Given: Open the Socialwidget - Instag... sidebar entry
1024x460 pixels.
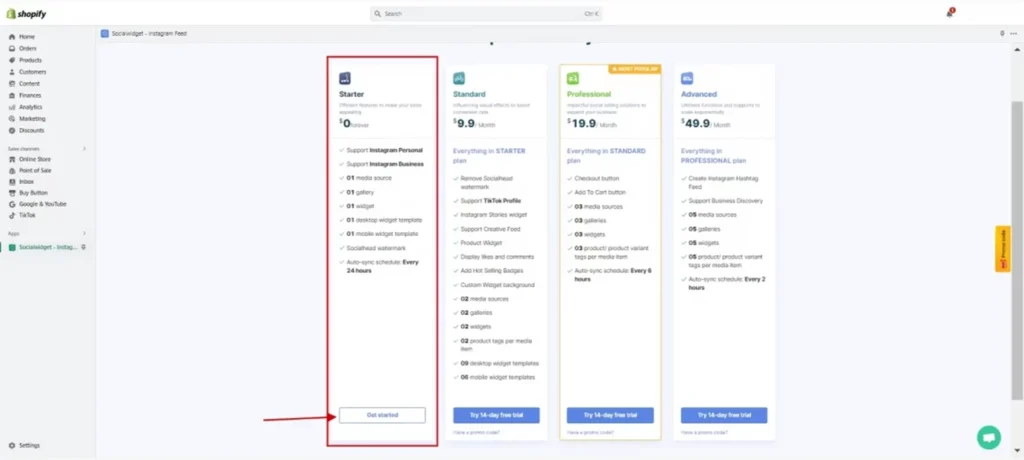Looking at the screenshot, I should [x=47, y=247].
